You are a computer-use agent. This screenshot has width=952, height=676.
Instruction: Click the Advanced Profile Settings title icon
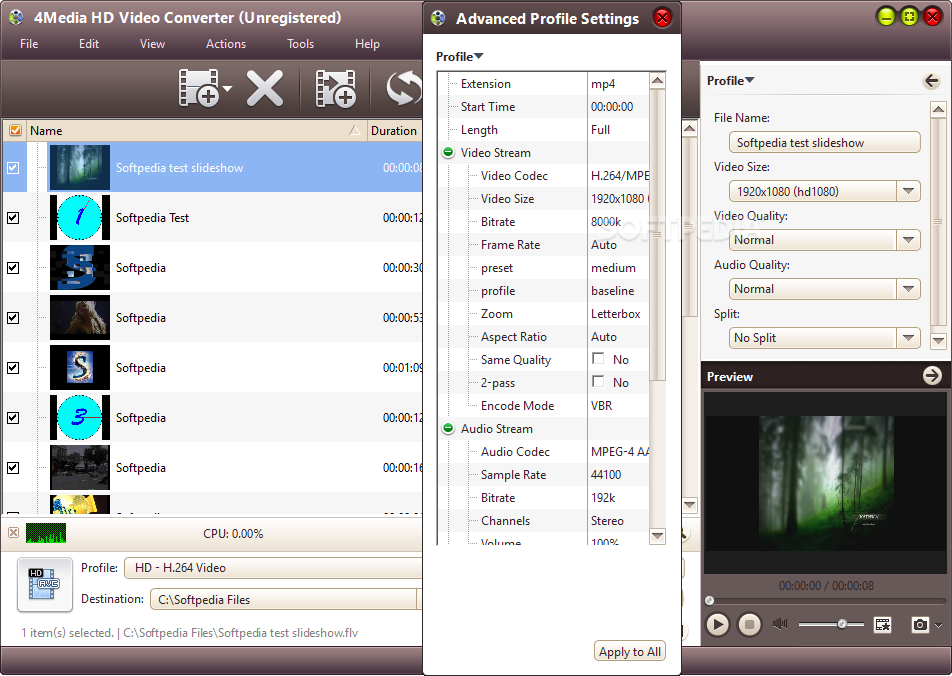pyautogui.click(x=438, y=19)
